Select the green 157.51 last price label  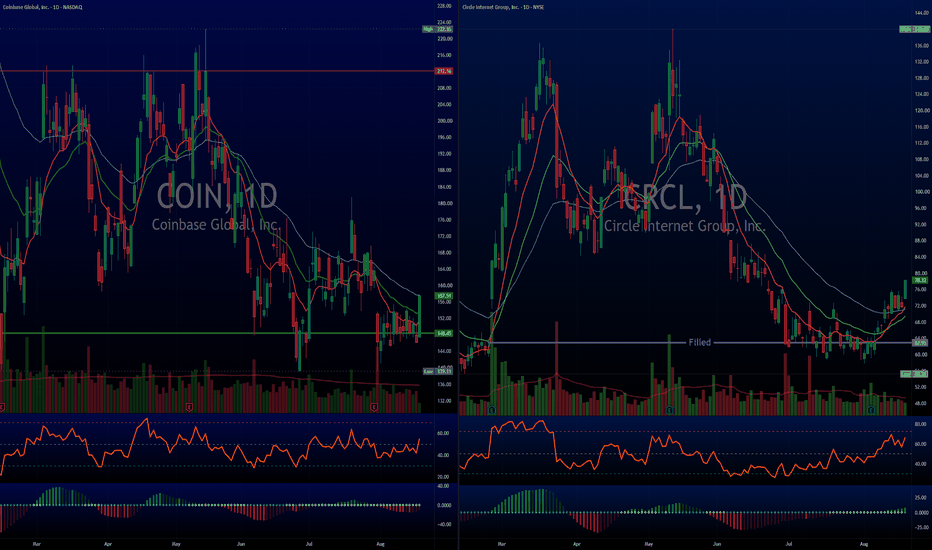(x=443, y=296)
